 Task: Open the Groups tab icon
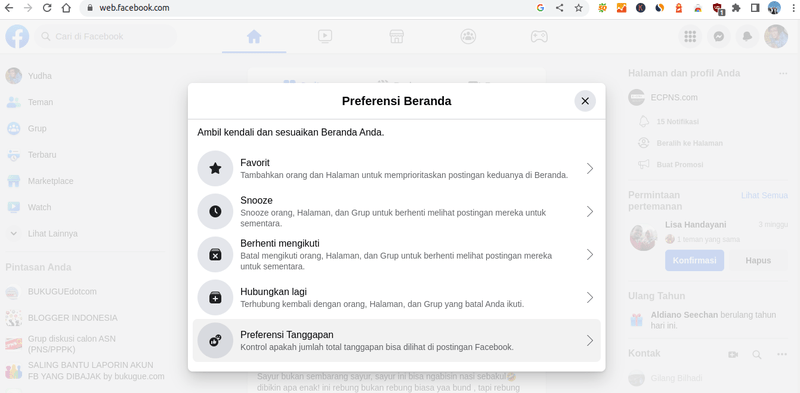coord(468,36)
